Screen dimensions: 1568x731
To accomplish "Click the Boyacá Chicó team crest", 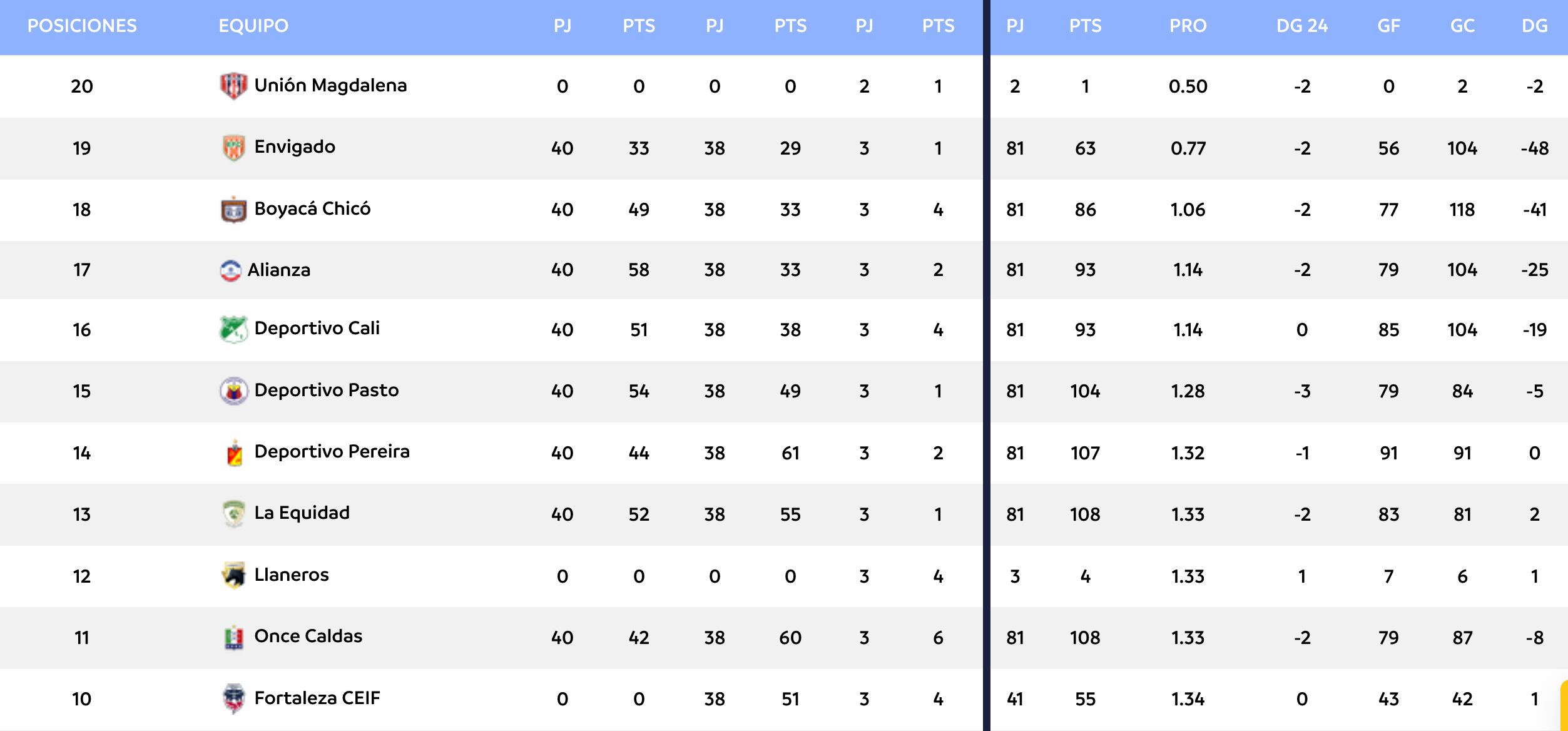I will point(233,210).
